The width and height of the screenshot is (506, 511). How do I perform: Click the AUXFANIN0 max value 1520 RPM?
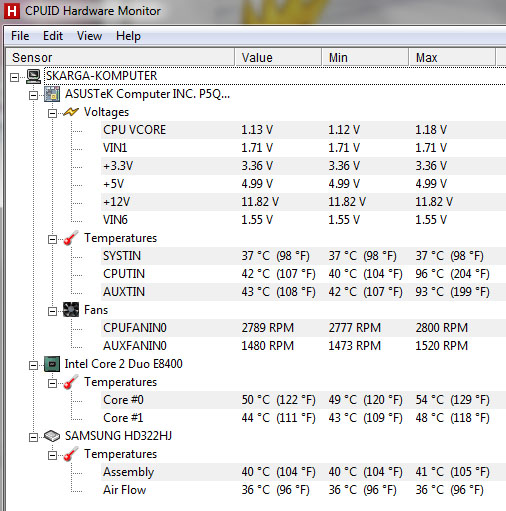(441, 346)
